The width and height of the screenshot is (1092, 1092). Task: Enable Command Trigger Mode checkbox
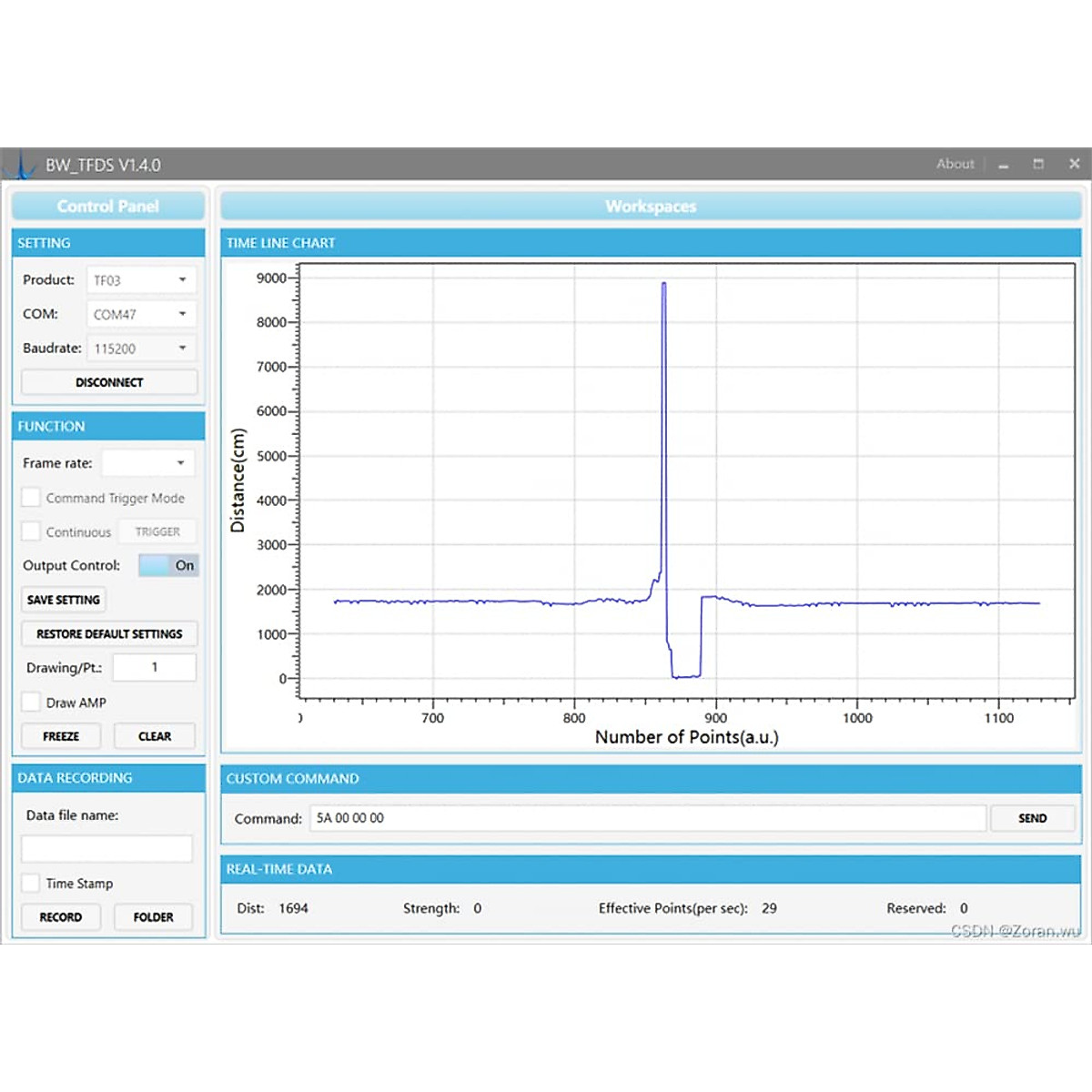tap(32, 498)
